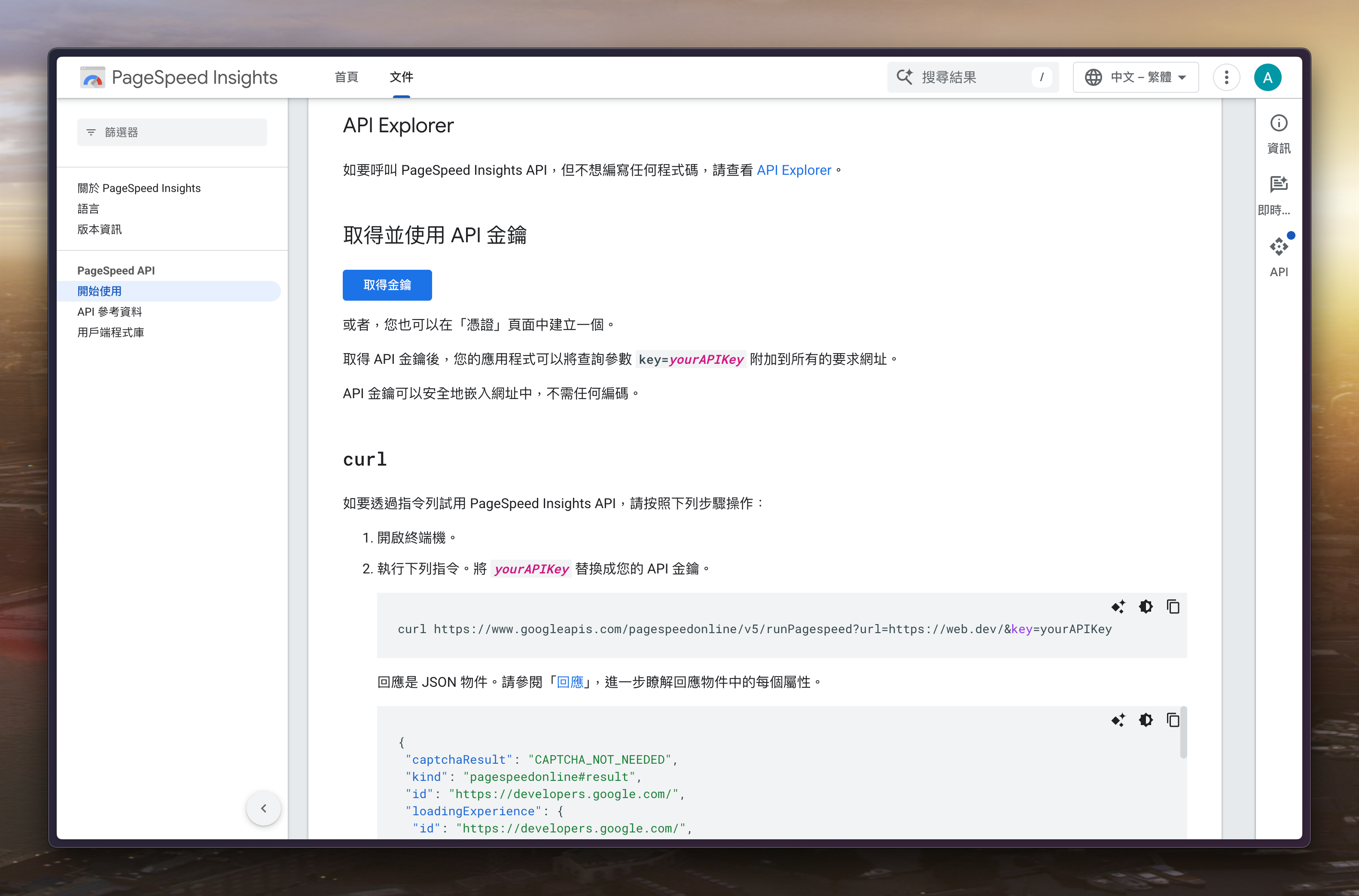The height and width of the screenshot is (896, 1359).
Task: Open the 資訊 info panel icon
Action: [1278, 123]
